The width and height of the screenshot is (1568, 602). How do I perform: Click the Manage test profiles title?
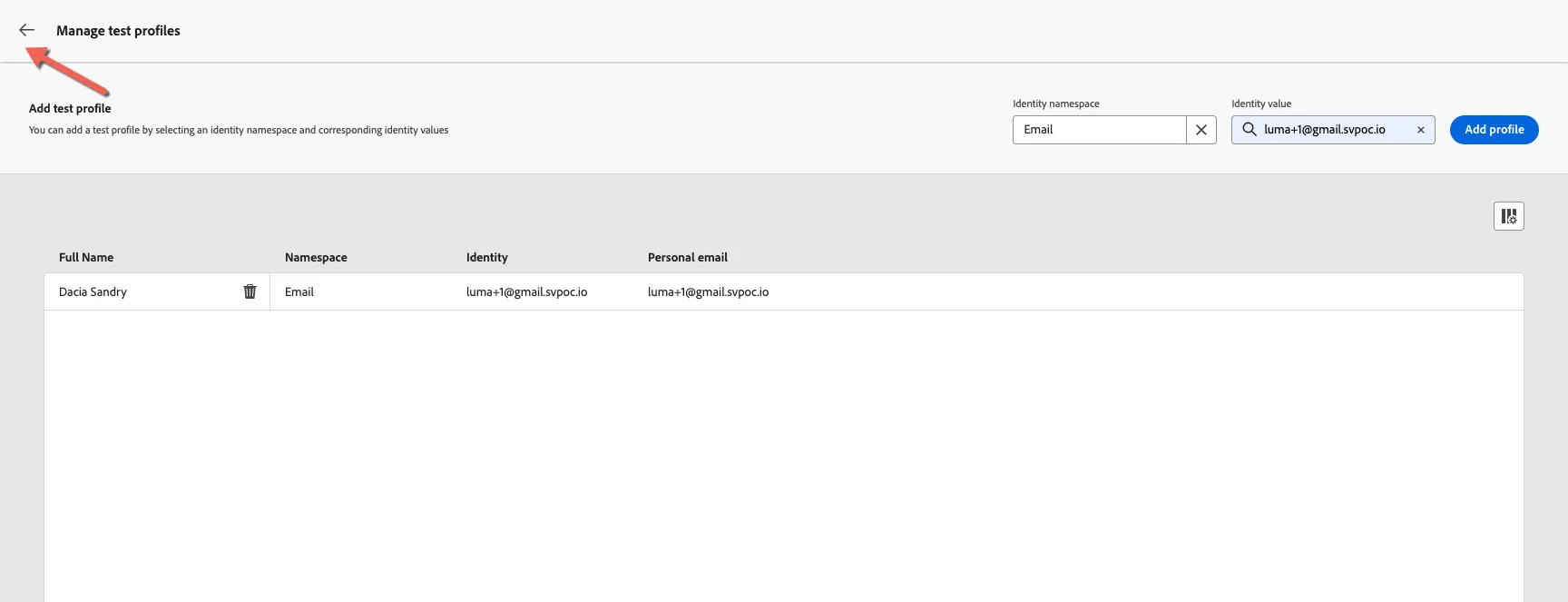pyautogui.click(x=118, y=31)
